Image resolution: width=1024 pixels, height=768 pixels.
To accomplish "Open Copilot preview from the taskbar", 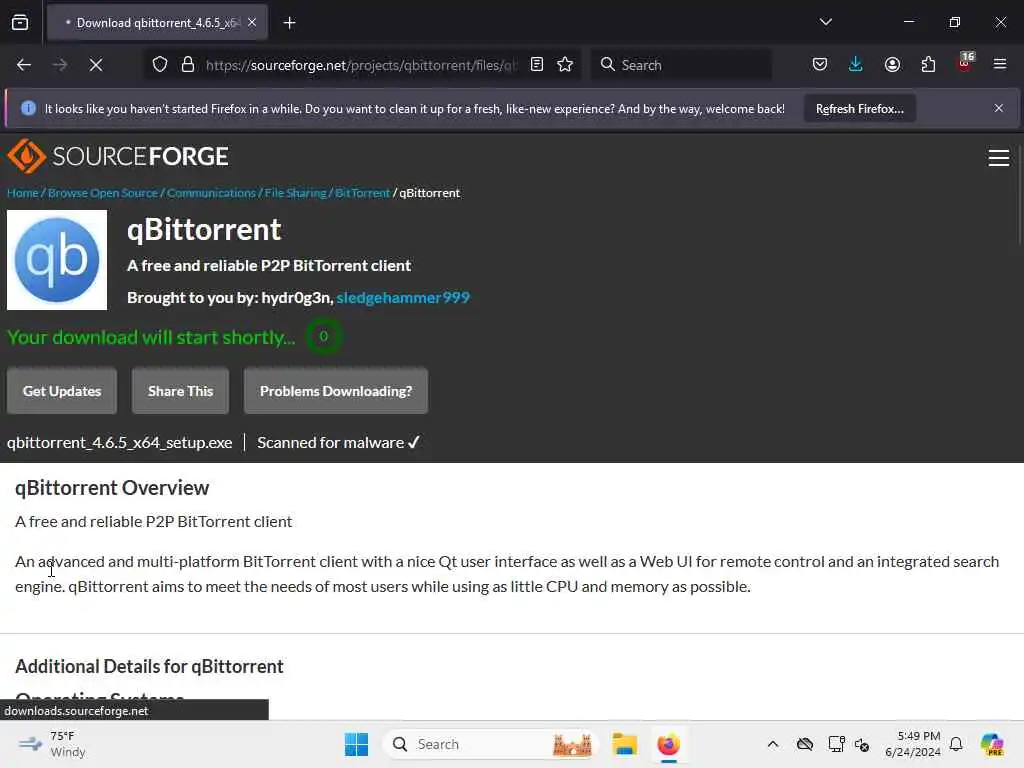I will click(992, 744).
